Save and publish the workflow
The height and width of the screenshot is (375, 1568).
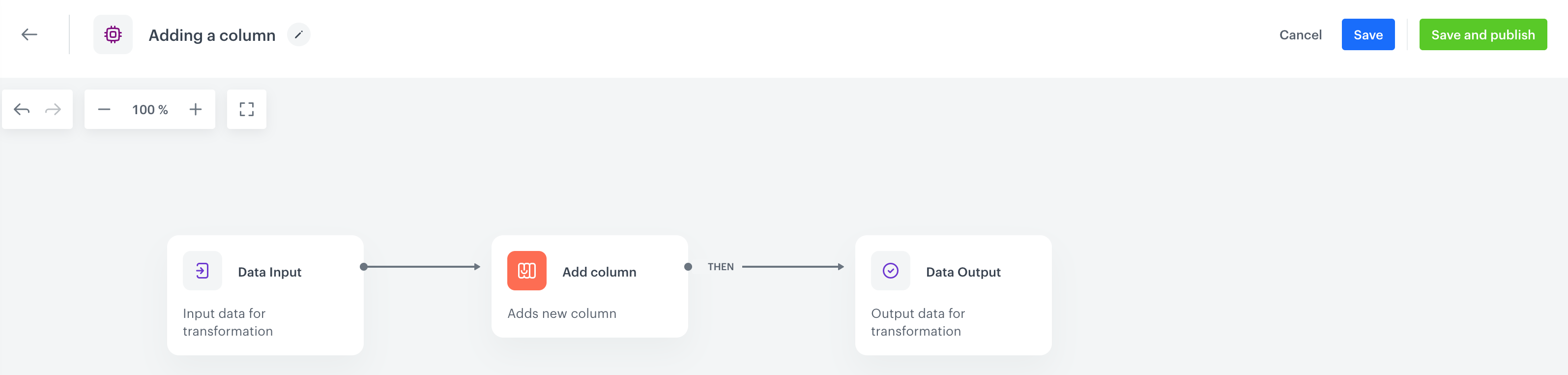(x=1483, y=35)
